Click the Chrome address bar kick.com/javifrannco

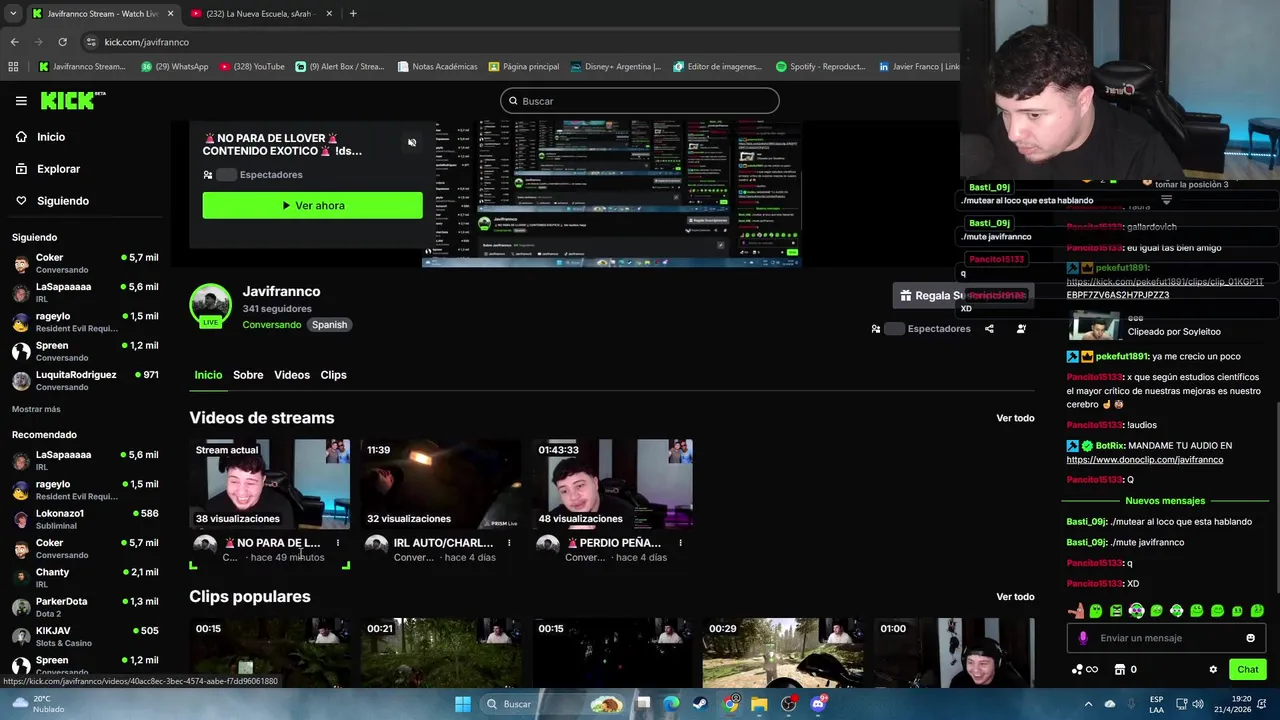click(146, 42)
